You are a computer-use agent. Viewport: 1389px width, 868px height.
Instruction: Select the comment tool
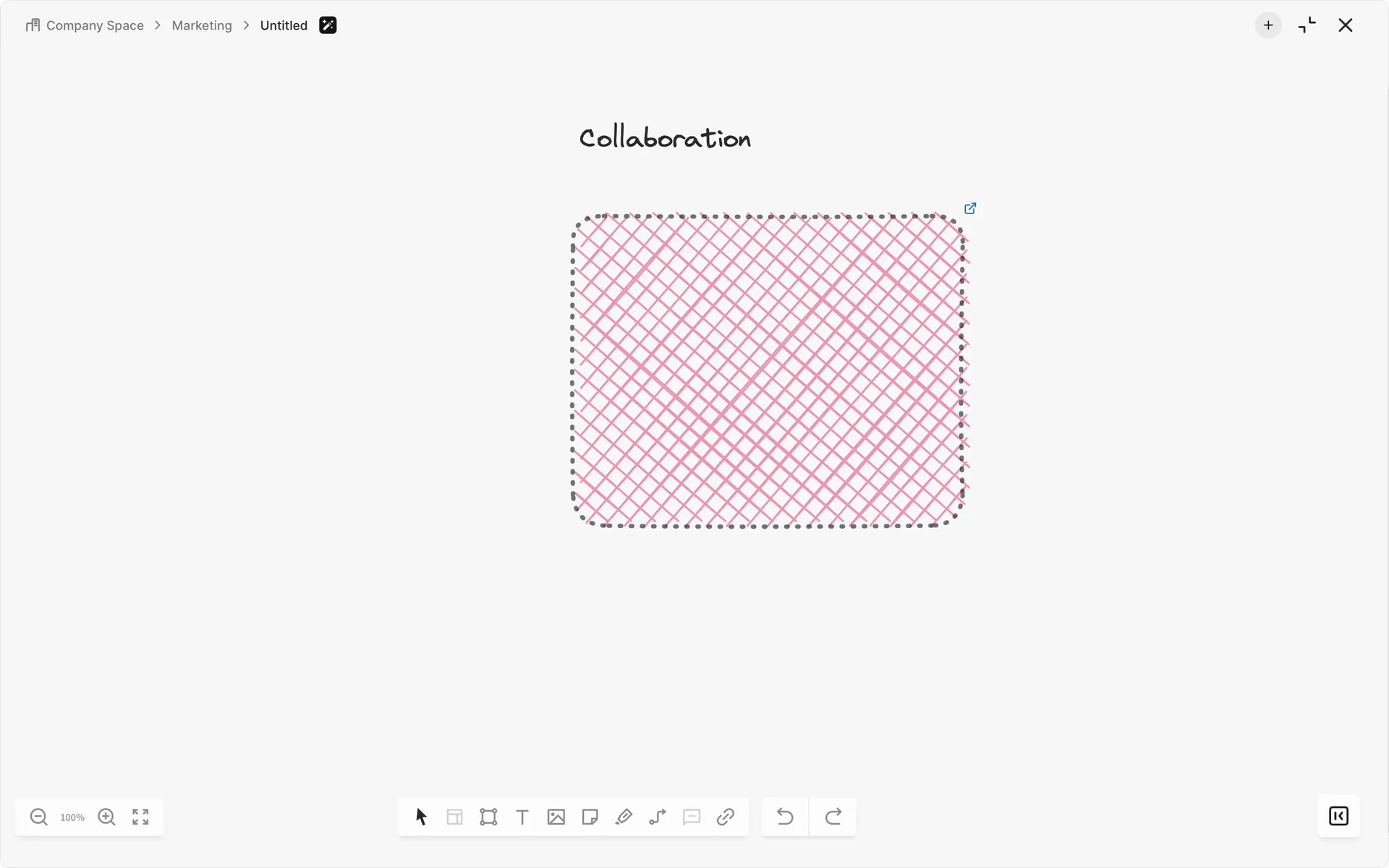692,817
